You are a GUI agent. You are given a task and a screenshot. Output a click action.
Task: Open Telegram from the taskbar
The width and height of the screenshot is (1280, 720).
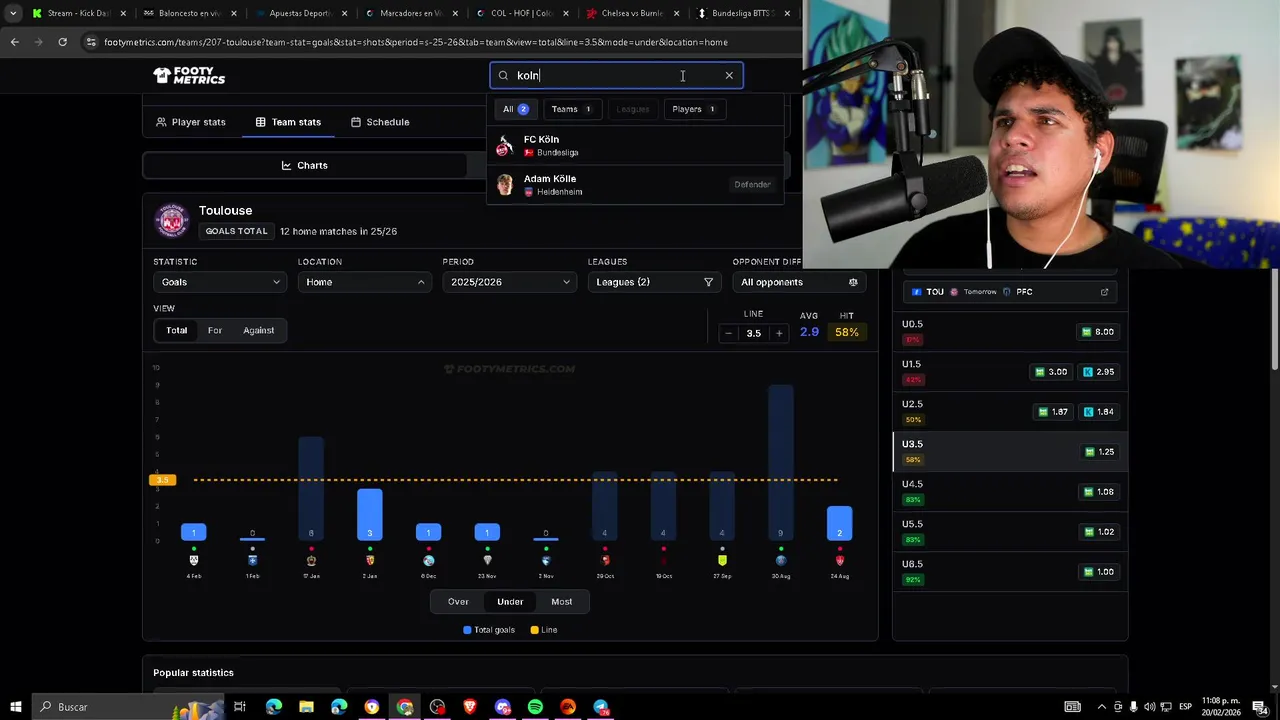click(x=601, y=707)
